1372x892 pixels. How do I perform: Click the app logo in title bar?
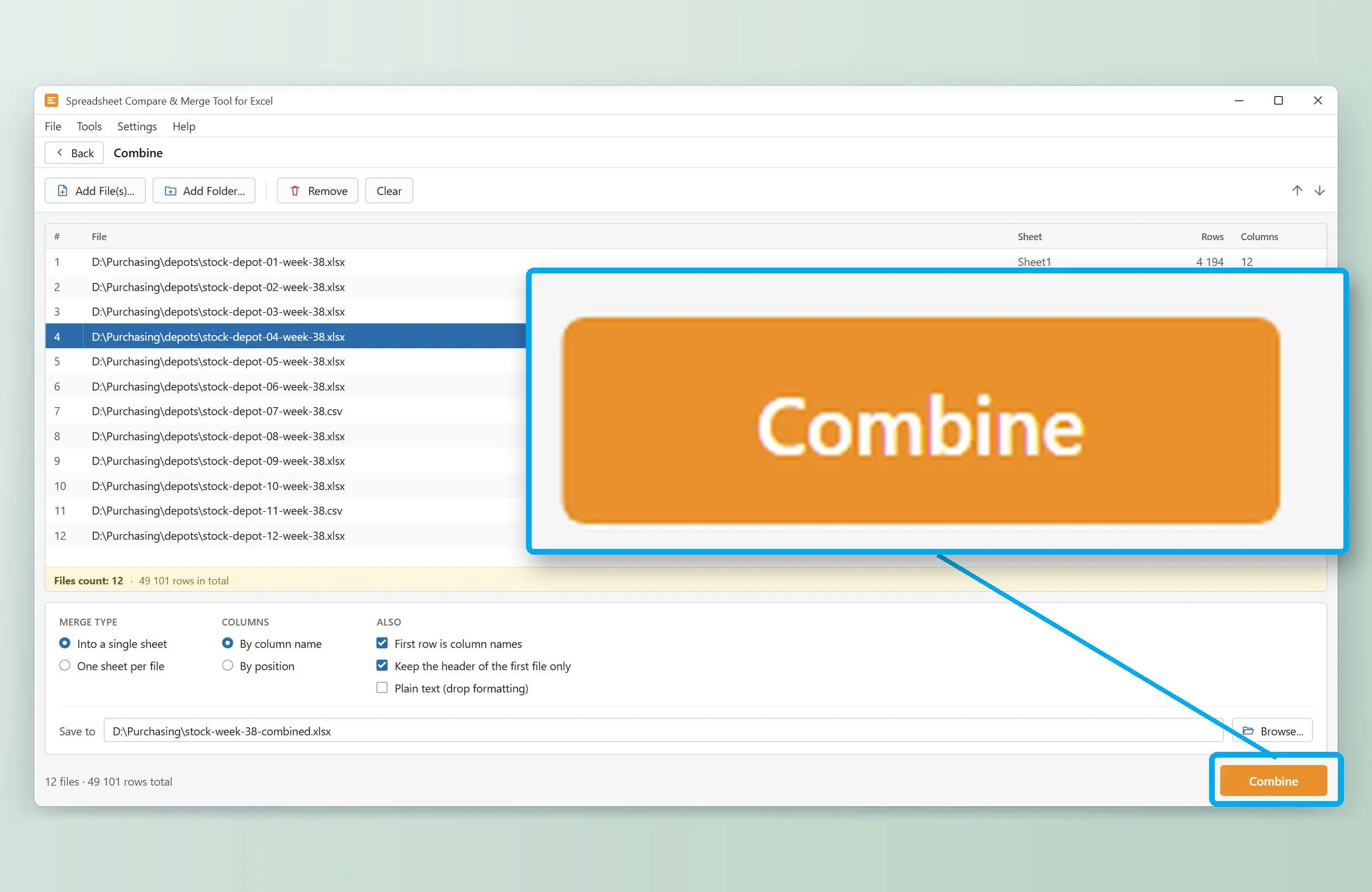(51, 100)
